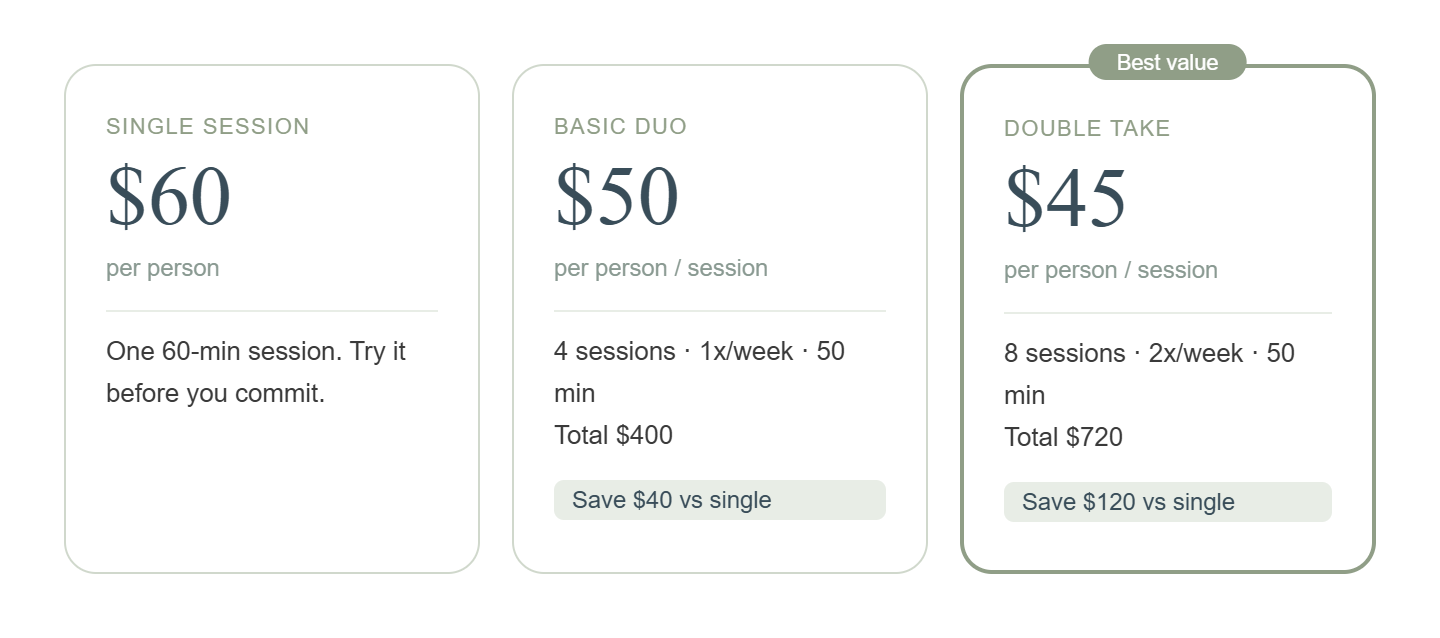Click "per person / session" under $50
Screen dimensions: 1440x638
coord(661,268)
